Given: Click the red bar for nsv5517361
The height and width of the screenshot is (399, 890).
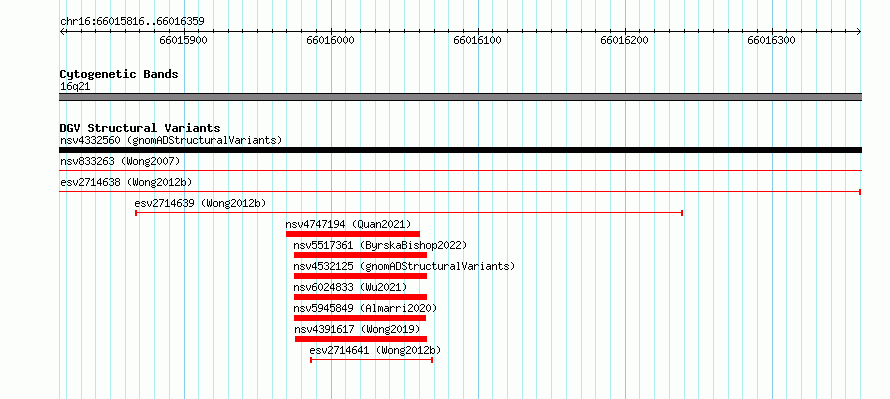Looking at the screenshot, I should coord(360,255).
